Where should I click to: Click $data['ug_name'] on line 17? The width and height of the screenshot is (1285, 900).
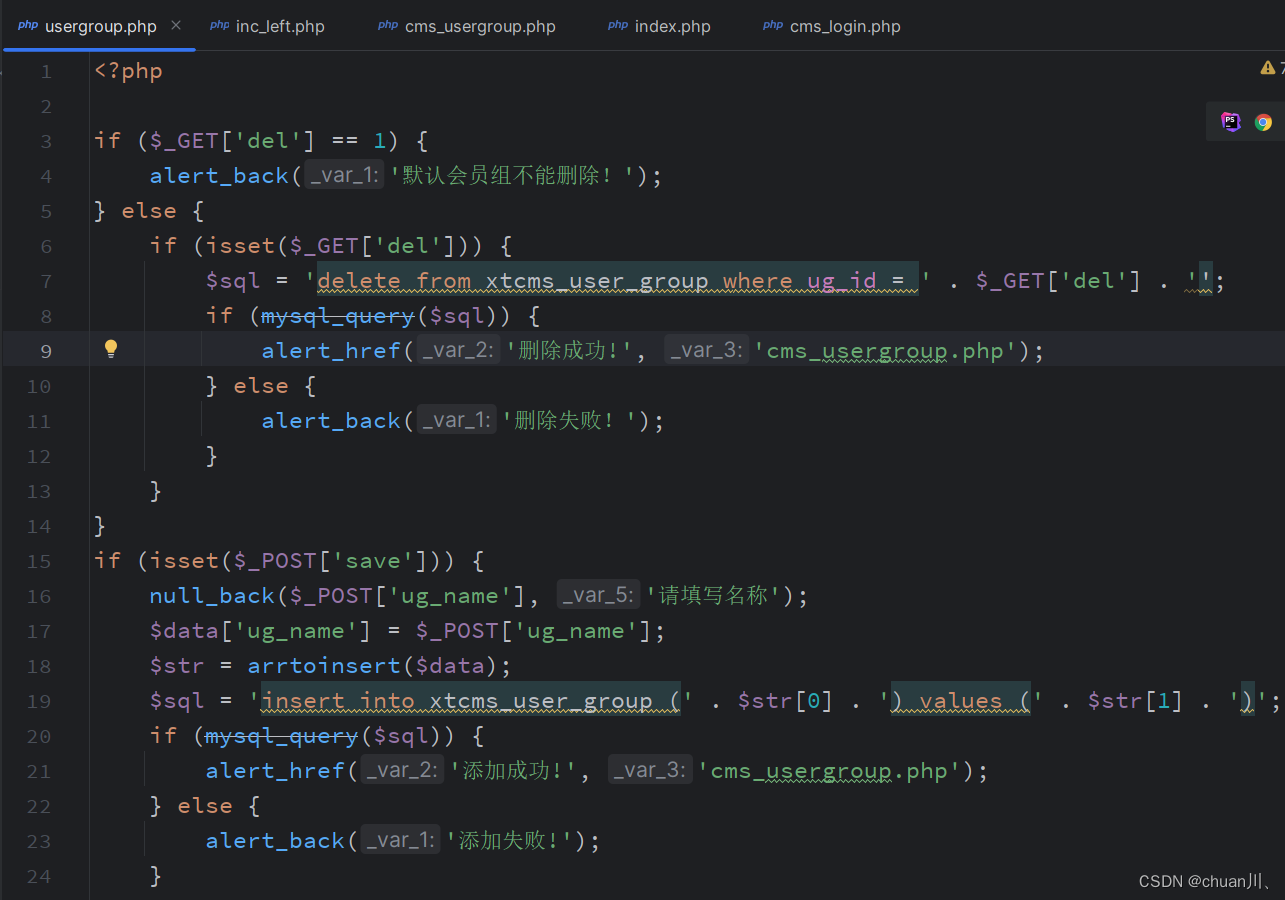pos(261,631)
